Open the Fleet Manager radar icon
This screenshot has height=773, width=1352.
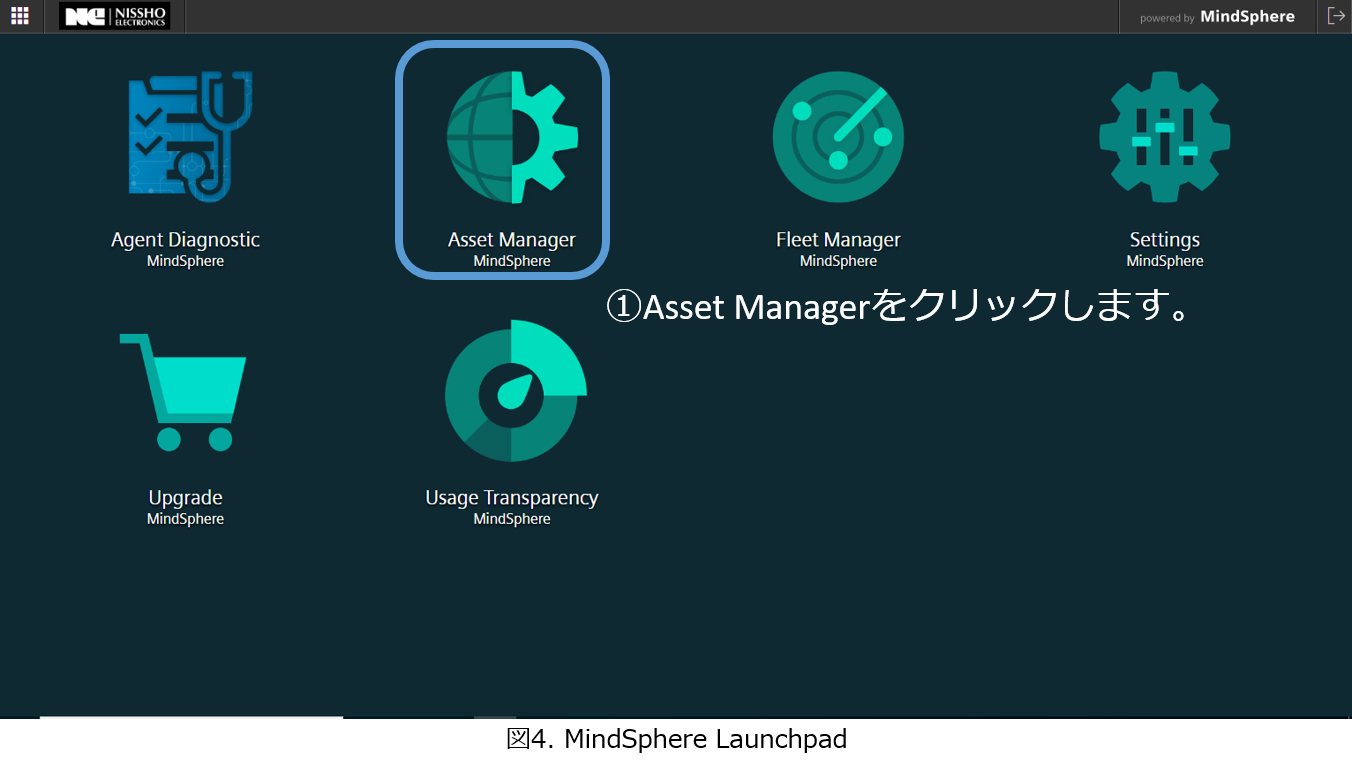(838, 137)
